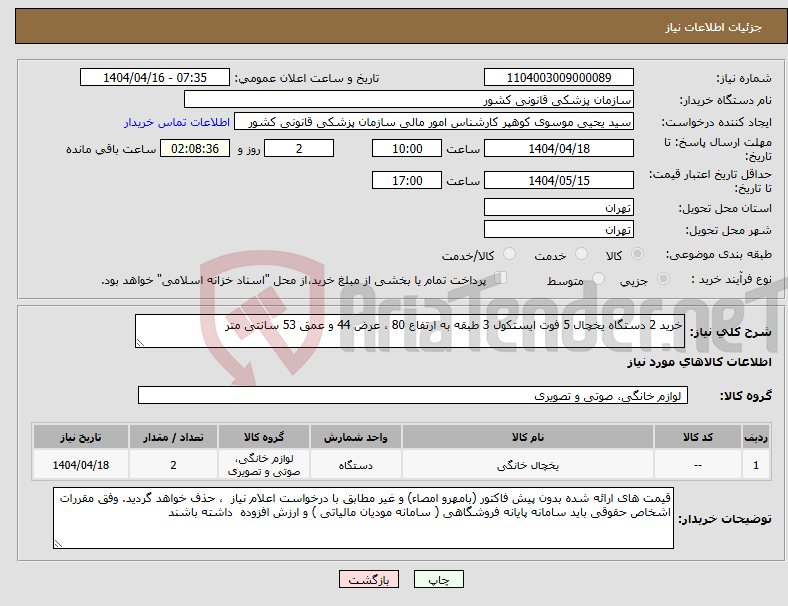
Task: Select the کالا radio button
Action: click(x=637, y=254)
